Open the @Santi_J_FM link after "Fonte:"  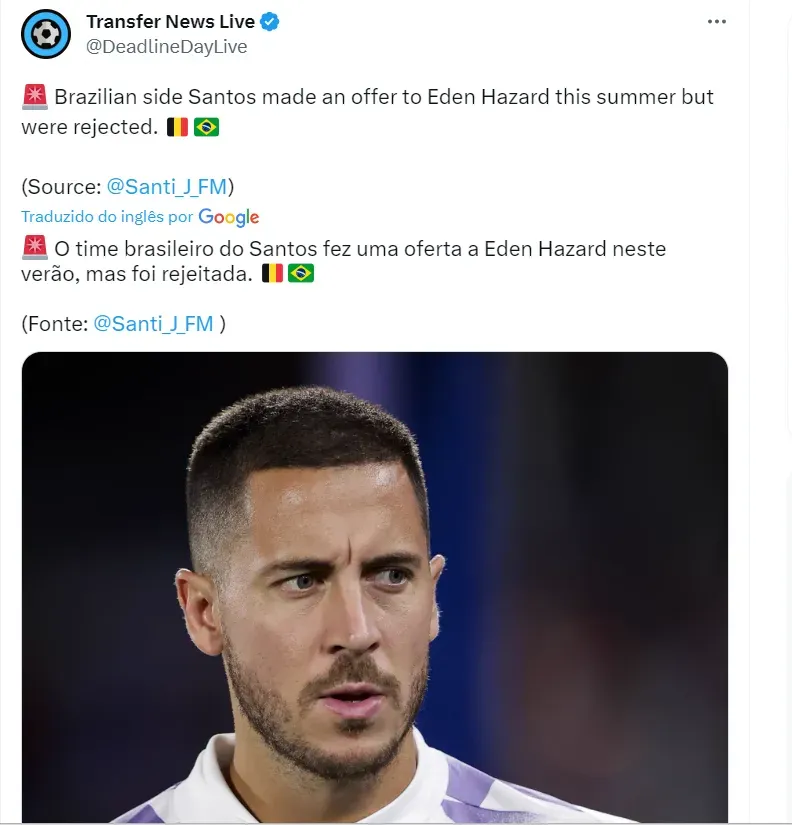coord(153,323)
